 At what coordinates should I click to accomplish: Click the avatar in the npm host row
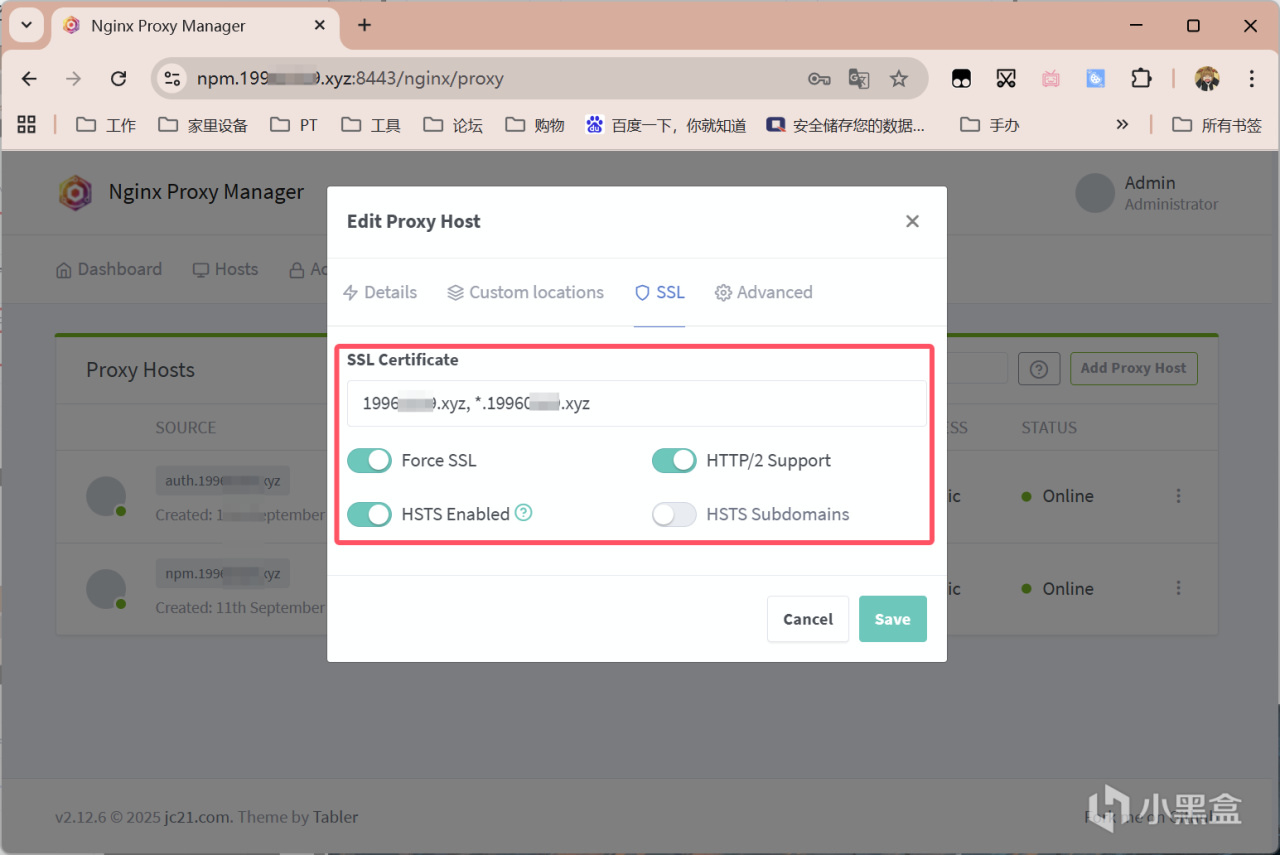coord(106,589)
